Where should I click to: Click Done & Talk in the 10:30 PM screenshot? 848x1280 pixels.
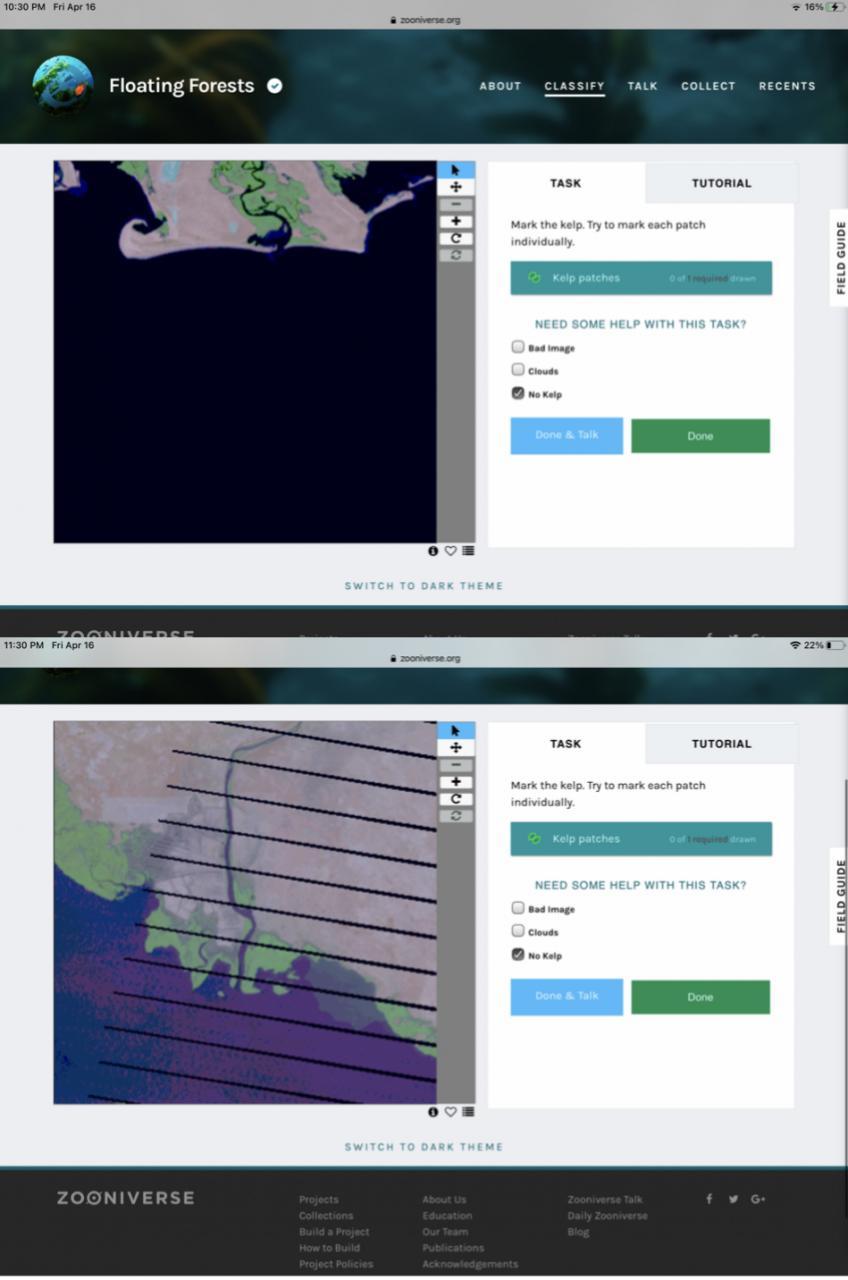click(567, 436)
